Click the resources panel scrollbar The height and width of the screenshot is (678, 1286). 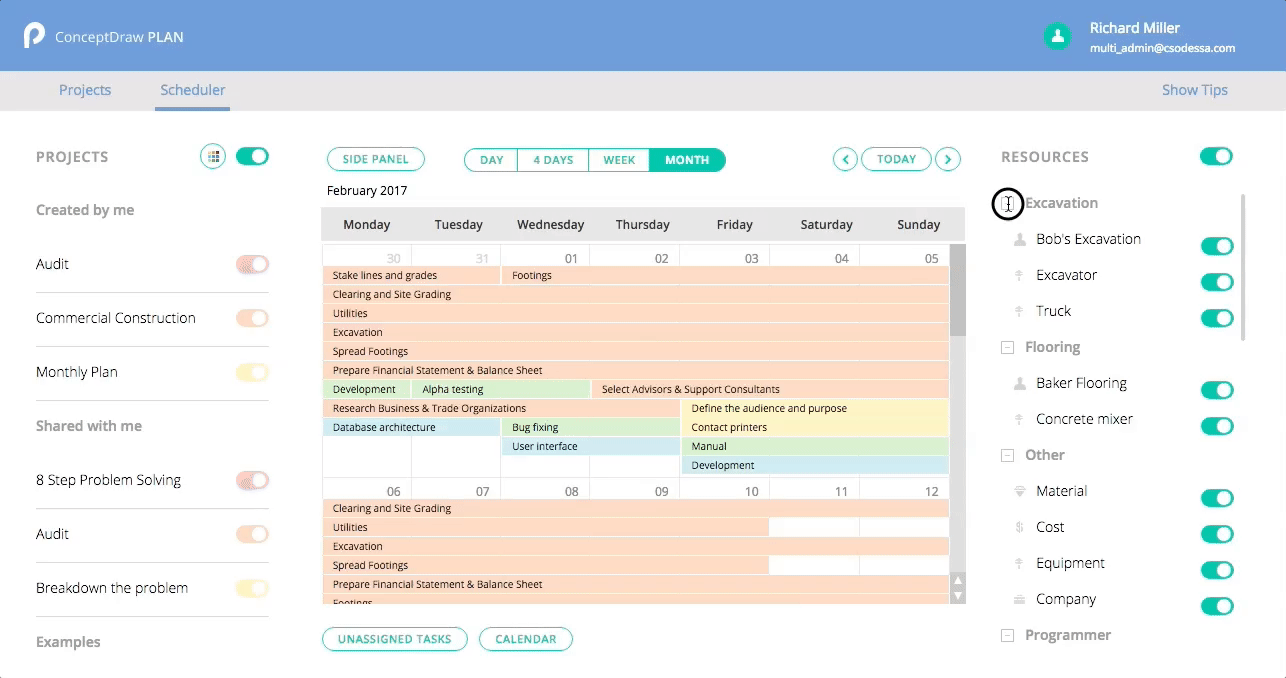[x=1244, y=267]
